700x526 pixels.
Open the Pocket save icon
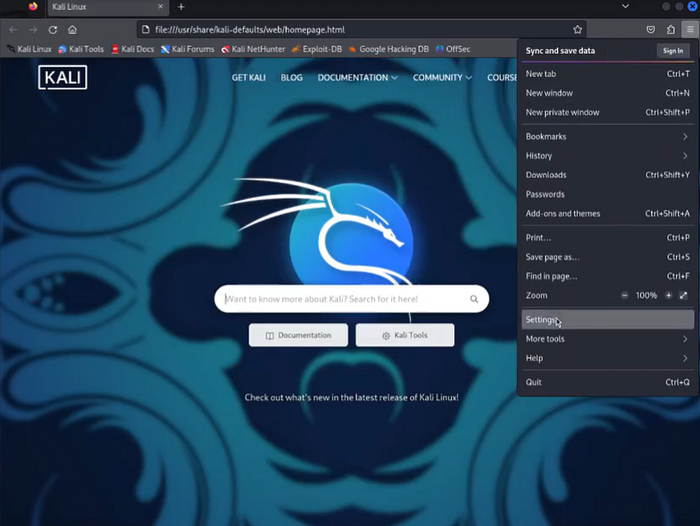651,30
